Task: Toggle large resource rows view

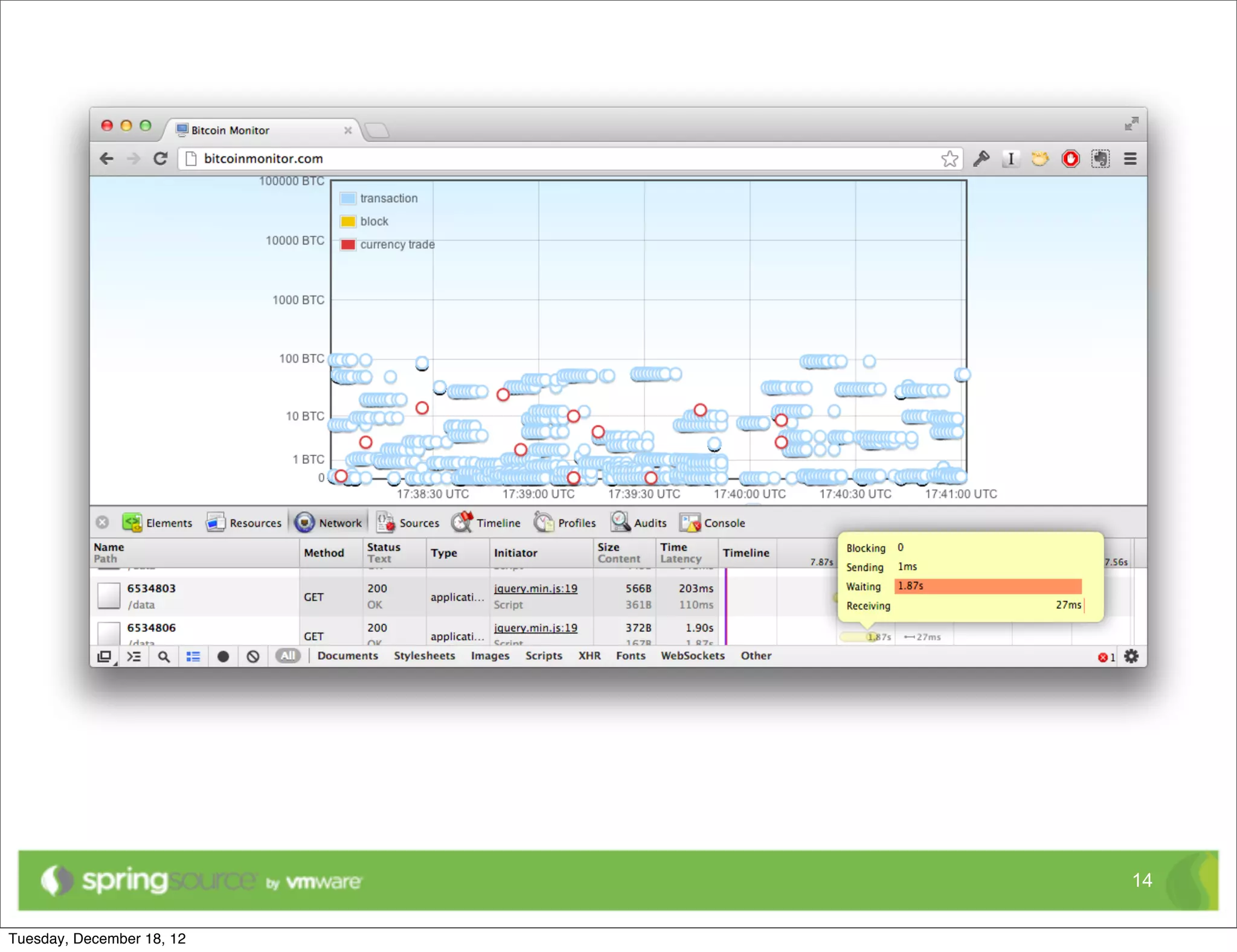Action: [193, 657]
